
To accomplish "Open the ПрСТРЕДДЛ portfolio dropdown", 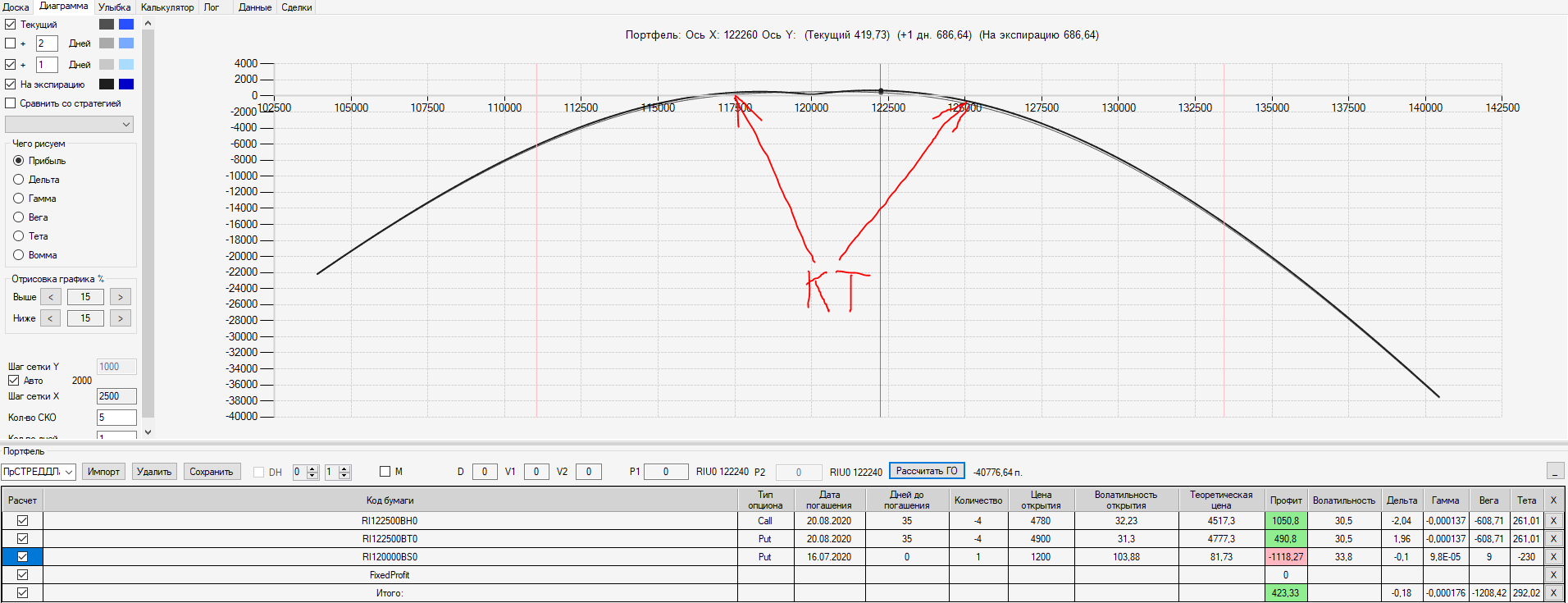I will tap(39, 472).
